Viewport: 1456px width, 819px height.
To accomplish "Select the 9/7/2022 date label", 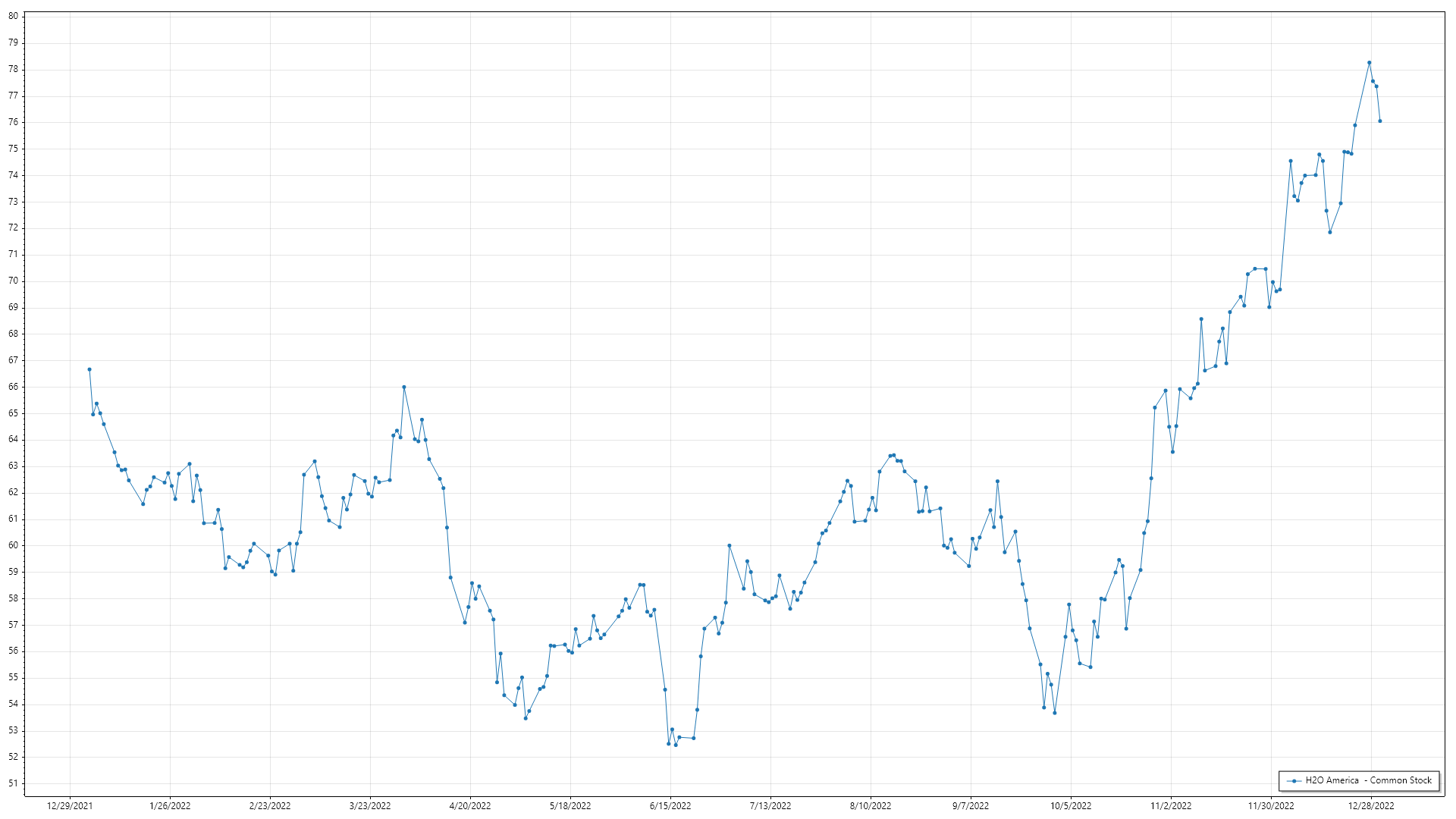I will (971, 806).
